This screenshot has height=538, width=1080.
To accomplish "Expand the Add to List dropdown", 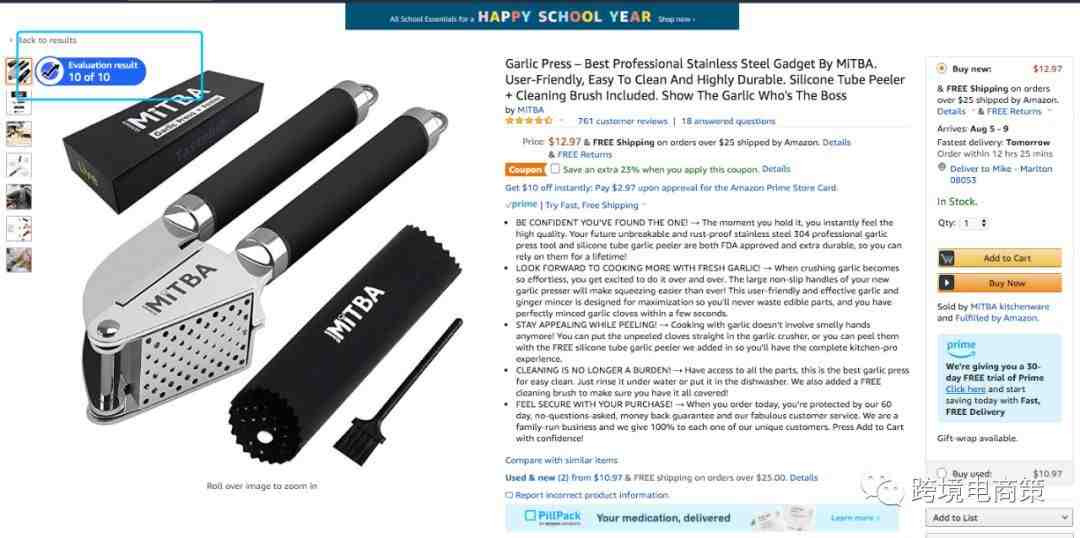I will 998,517.
